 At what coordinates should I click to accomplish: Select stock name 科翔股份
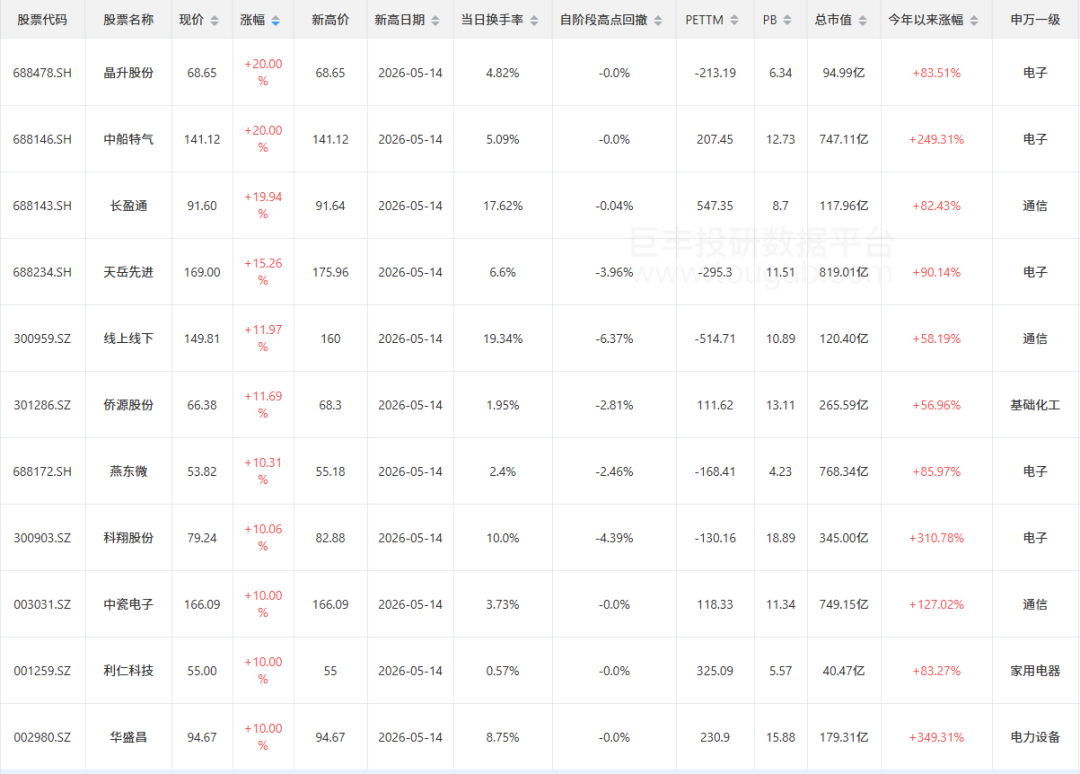click(128, 538)
